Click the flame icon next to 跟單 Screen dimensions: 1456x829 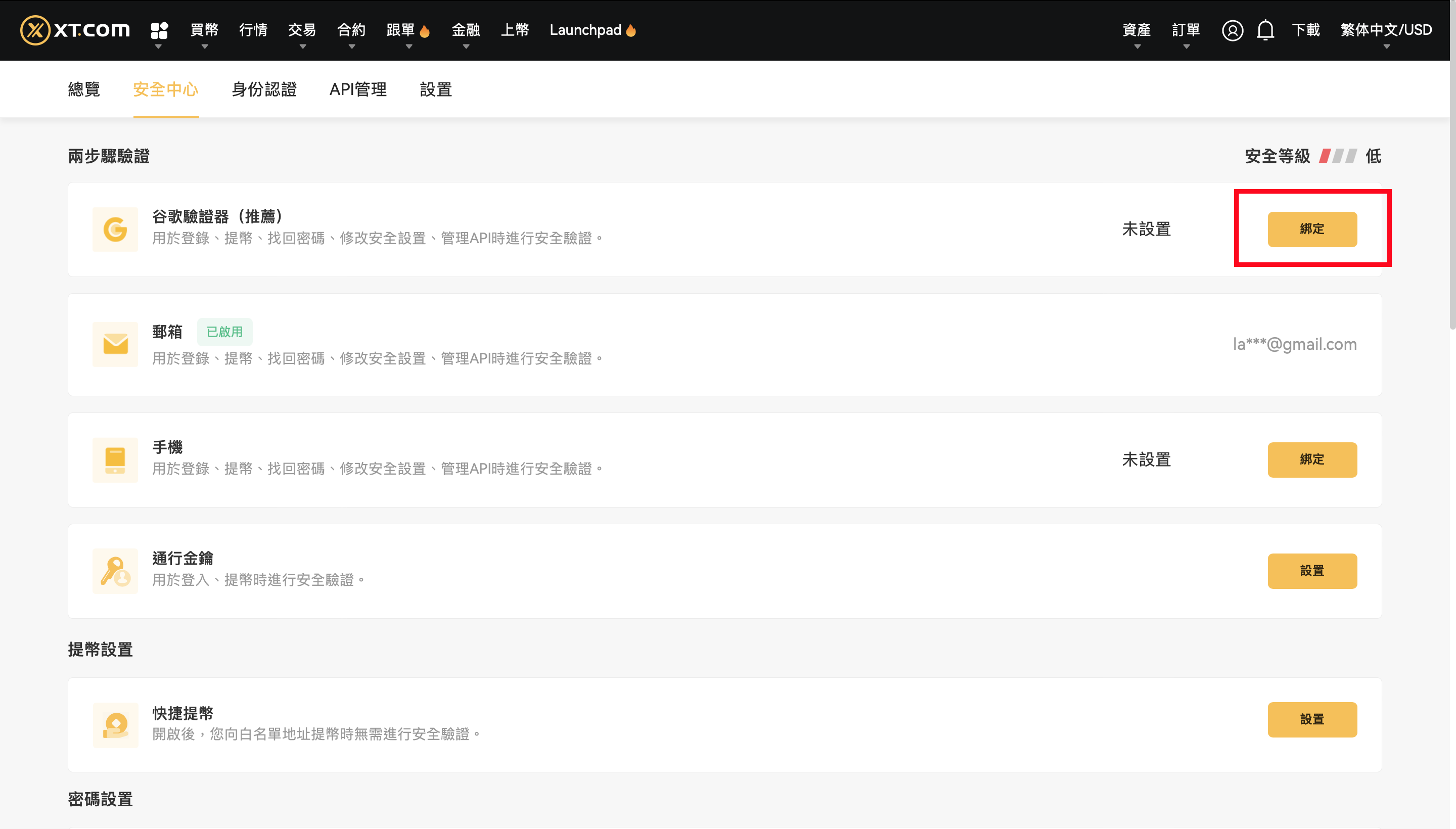(424, 31)
